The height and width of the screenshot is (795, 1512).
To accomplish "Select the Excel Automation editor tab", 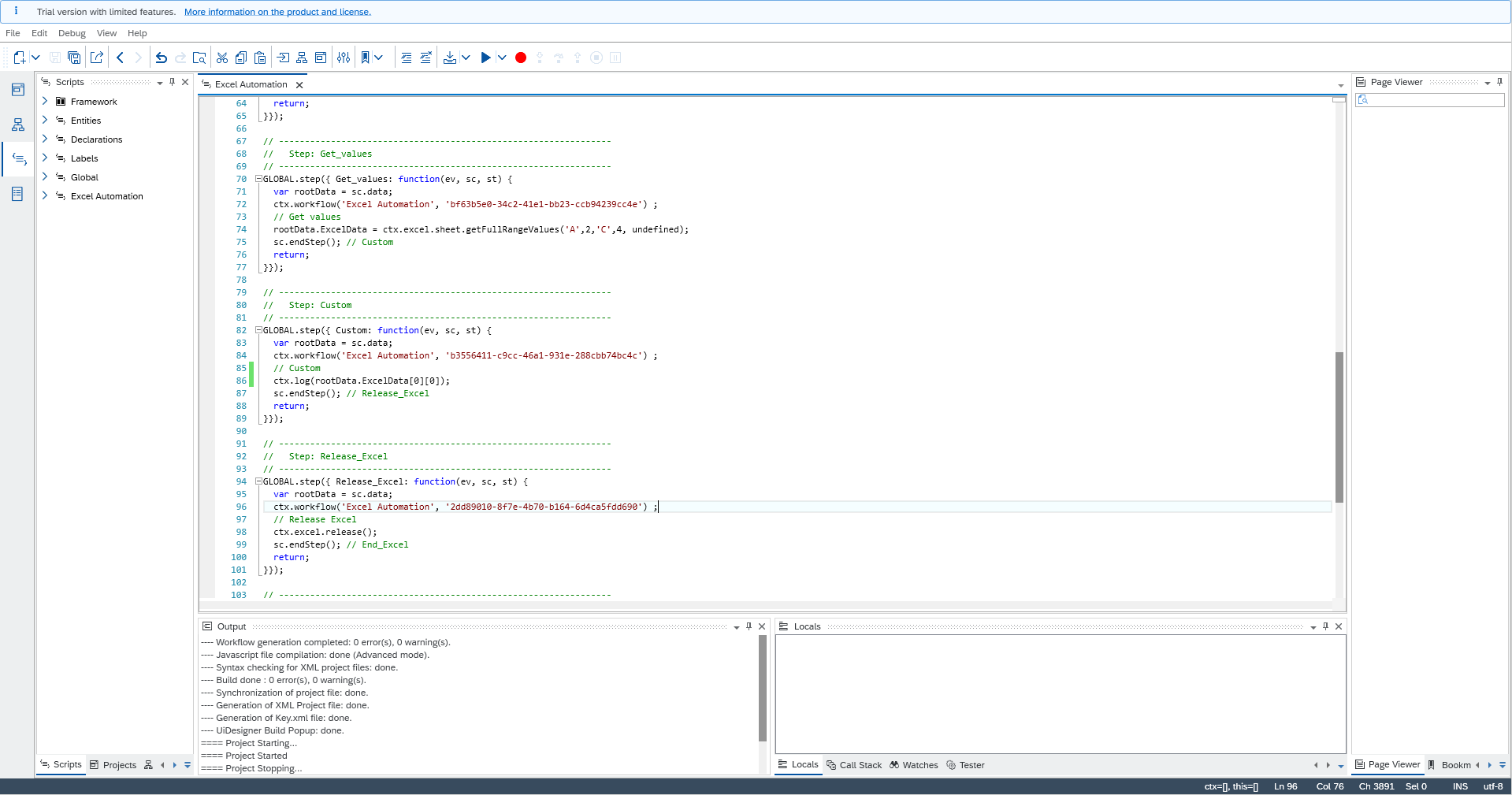I will (x=251, y=84).
